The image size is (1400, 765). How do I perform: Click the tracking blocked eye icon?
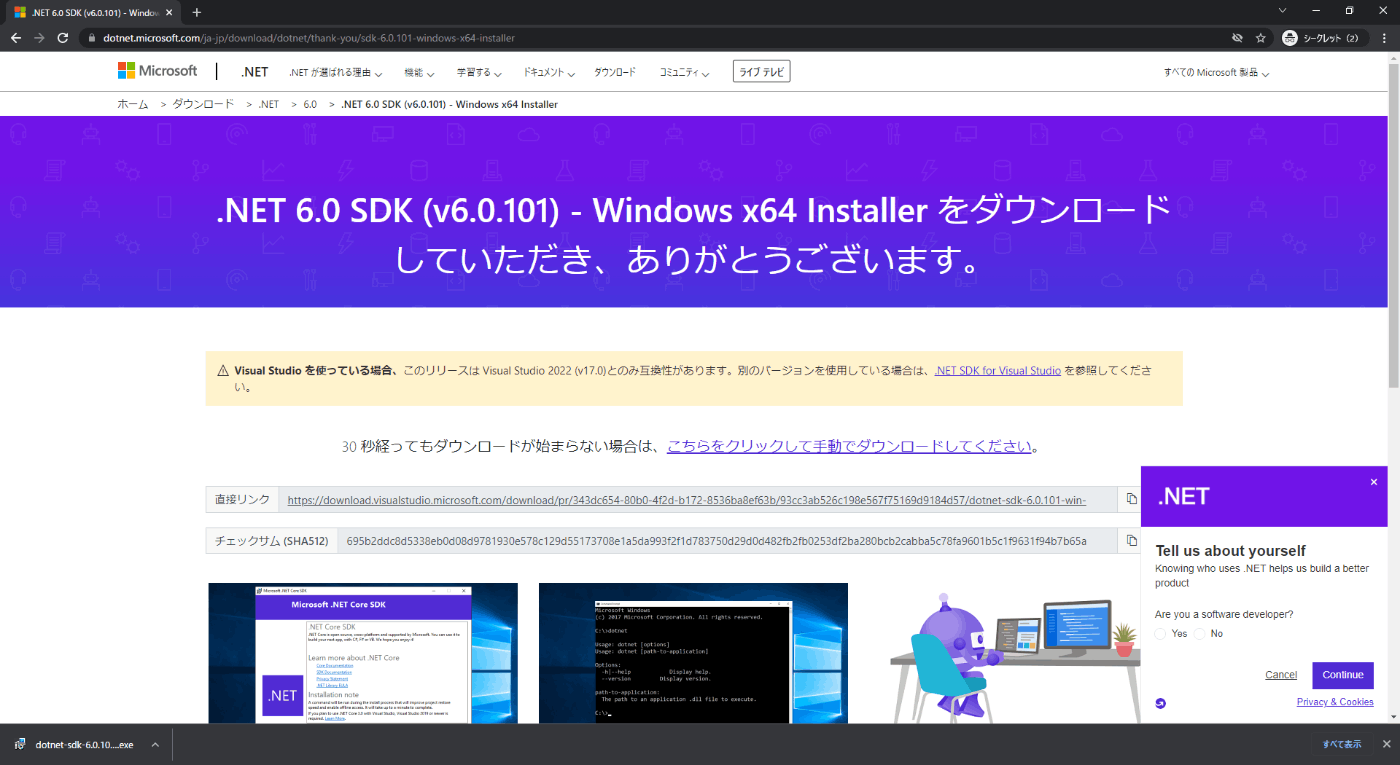tap(1236, 38)
